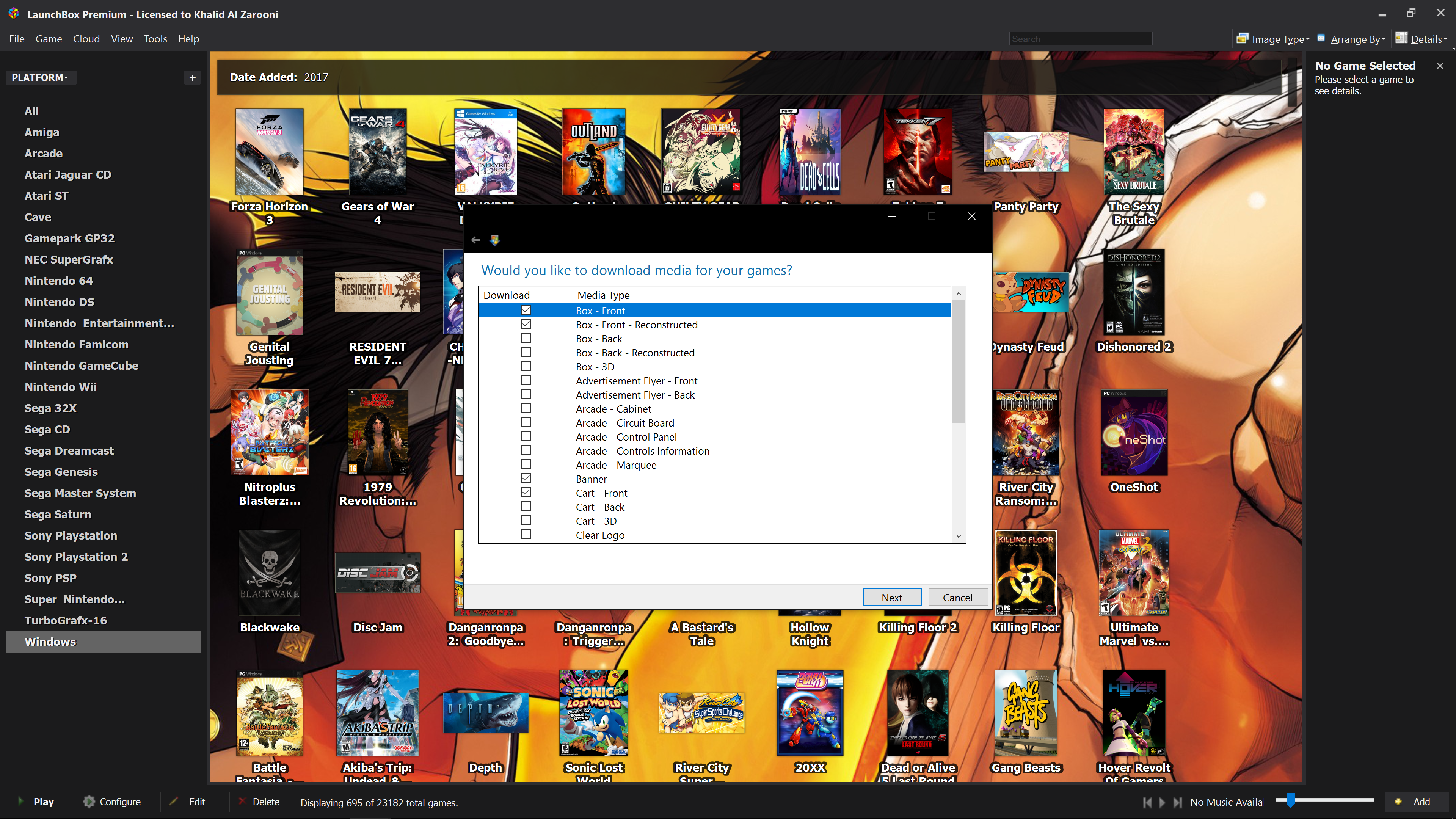Image resolution: width=1456 pixels, height=819 pixels.
Task: Enable Box - 3D media download
Action: [526, 366]
